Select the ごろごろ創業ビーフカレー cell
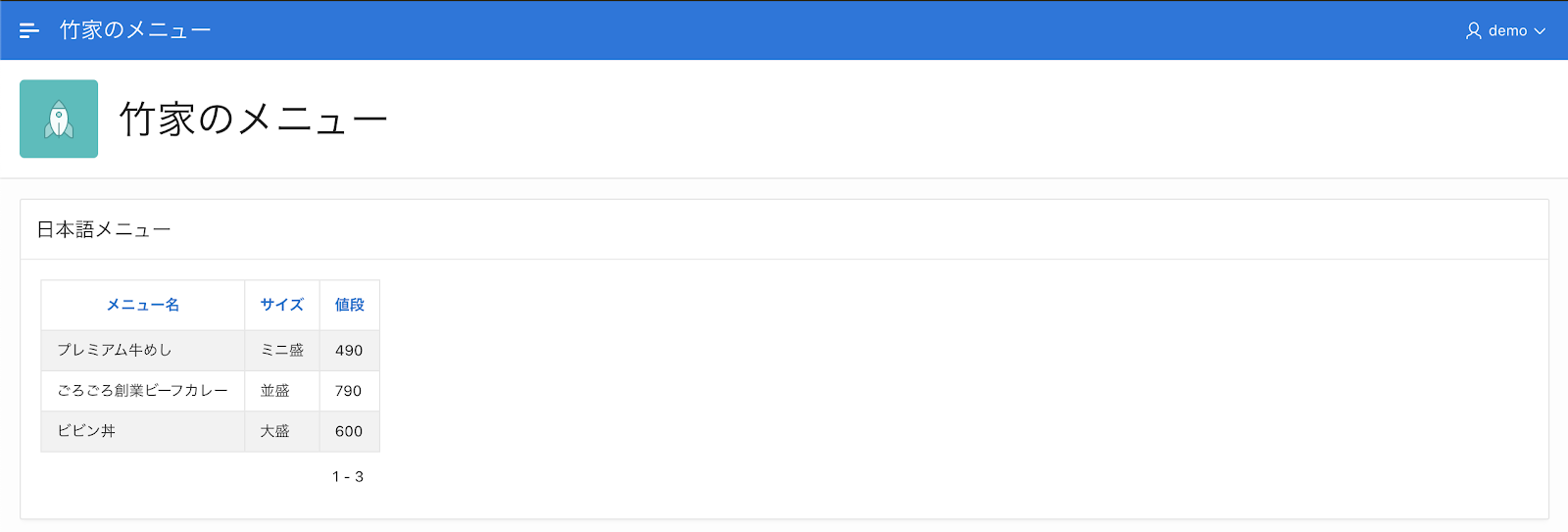Viewport: 1568px width, 532px height. coord(143,390)
